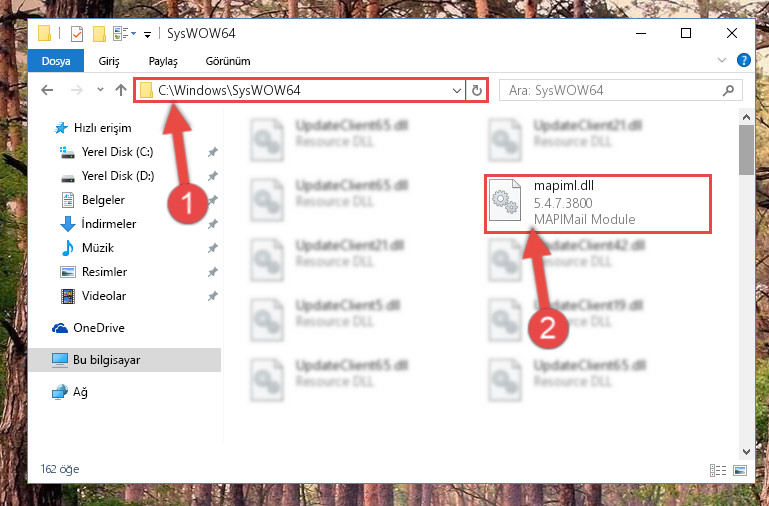Click the Up one level arrow
Image resolution: width=769 pixels, height=506 pixels.
pyautogui.click(x=121, y=90)
